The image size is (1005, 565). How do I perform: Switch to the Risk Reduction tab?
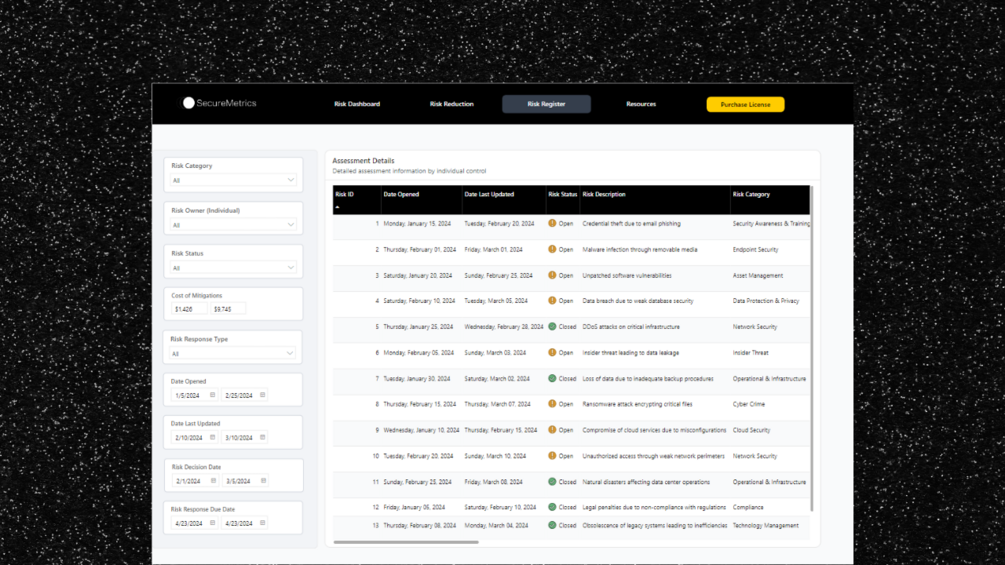tap(452, 104)
